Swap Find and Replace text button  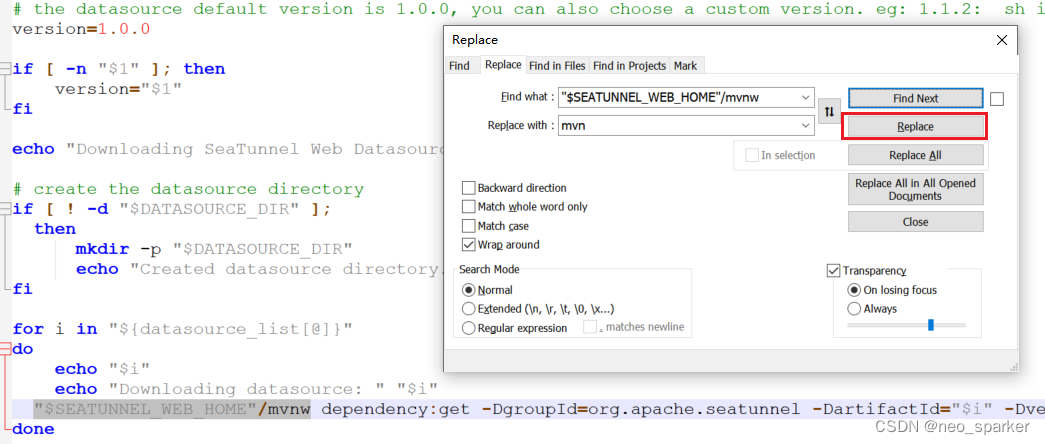[x=828, y=111]
